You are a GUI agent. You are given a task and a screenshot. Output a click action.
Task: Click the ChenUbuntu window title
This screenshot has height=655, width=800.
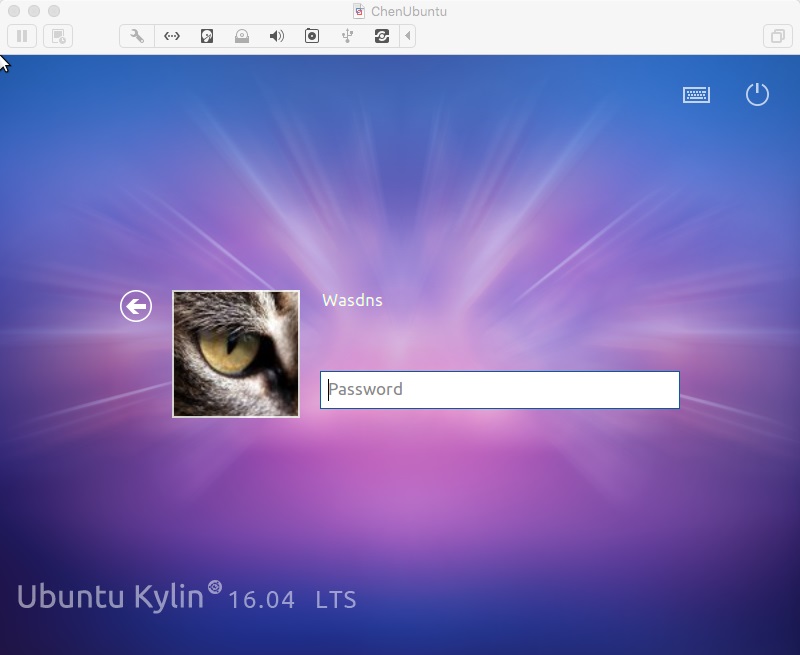(409, 11)
